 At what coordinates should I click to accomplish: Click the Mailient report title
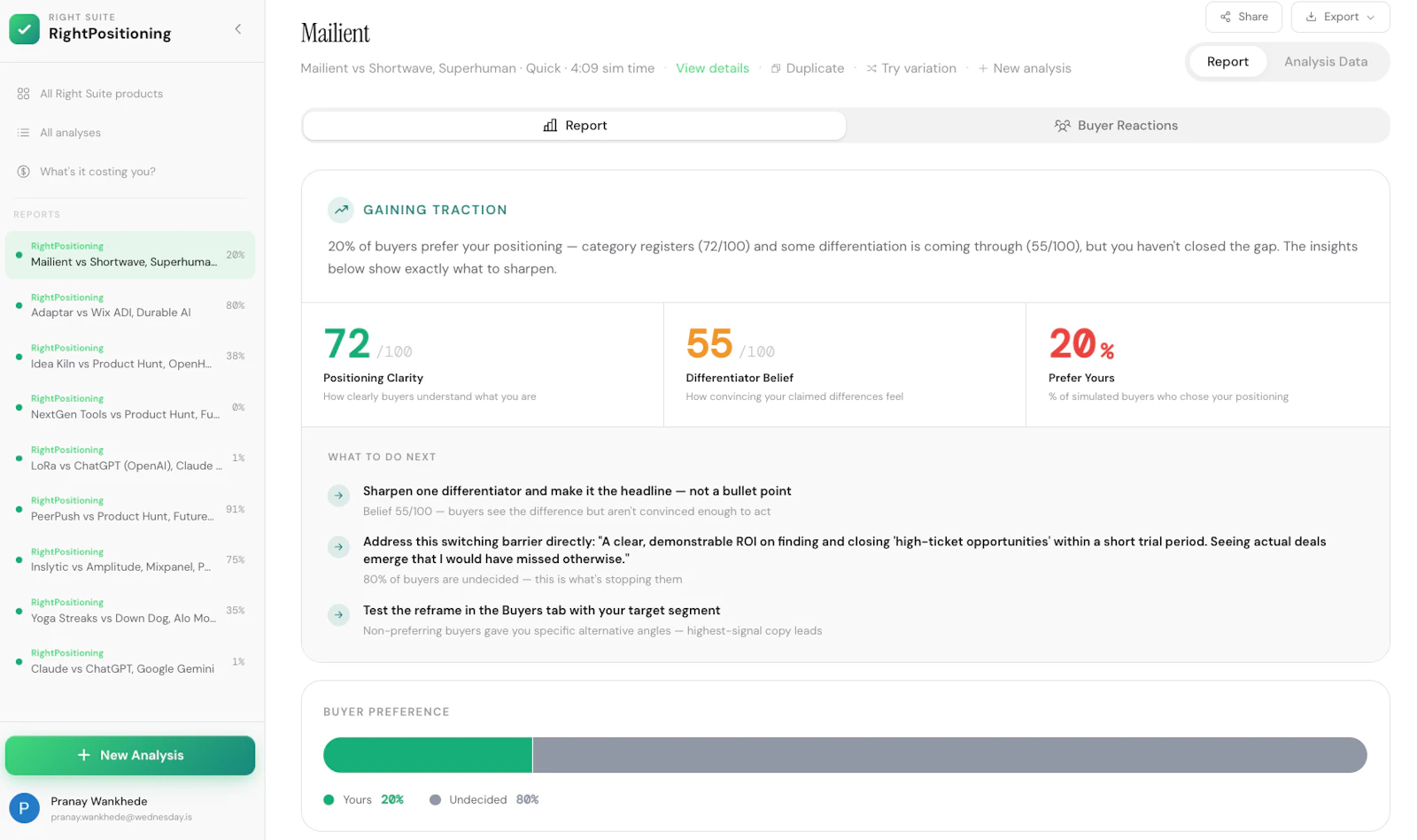[335, 34]
